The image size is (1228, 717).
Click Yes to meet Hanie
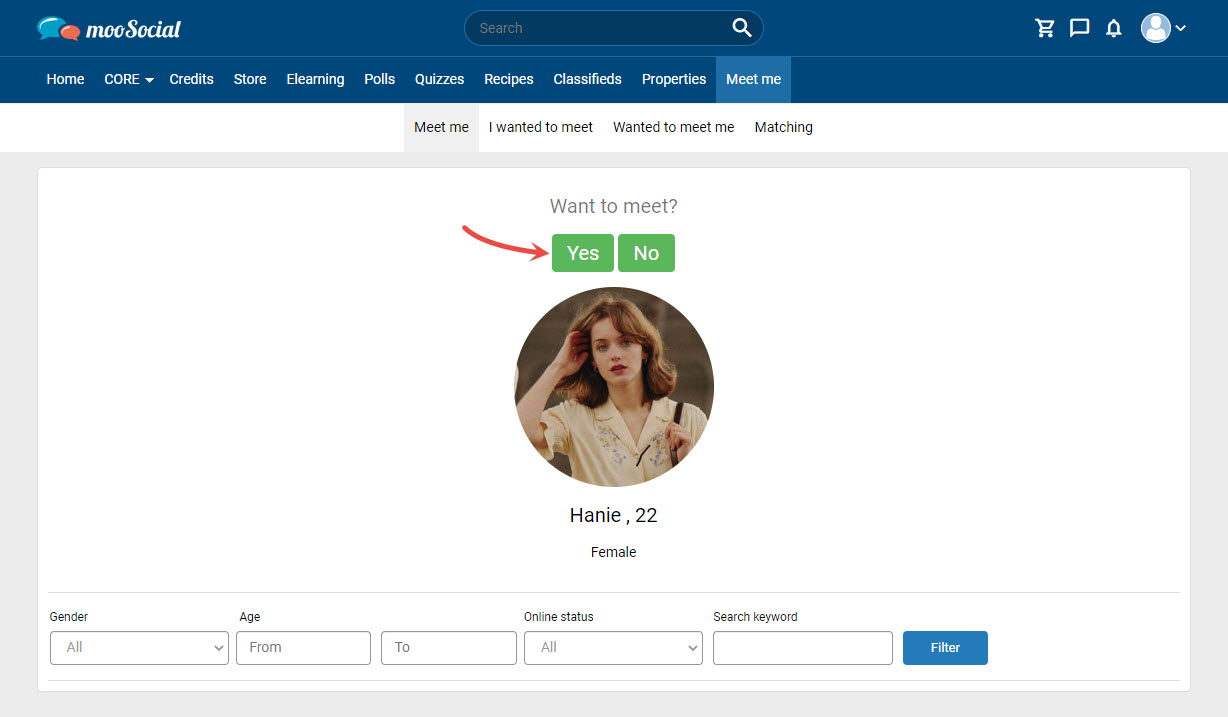click(x=583, y=253)
